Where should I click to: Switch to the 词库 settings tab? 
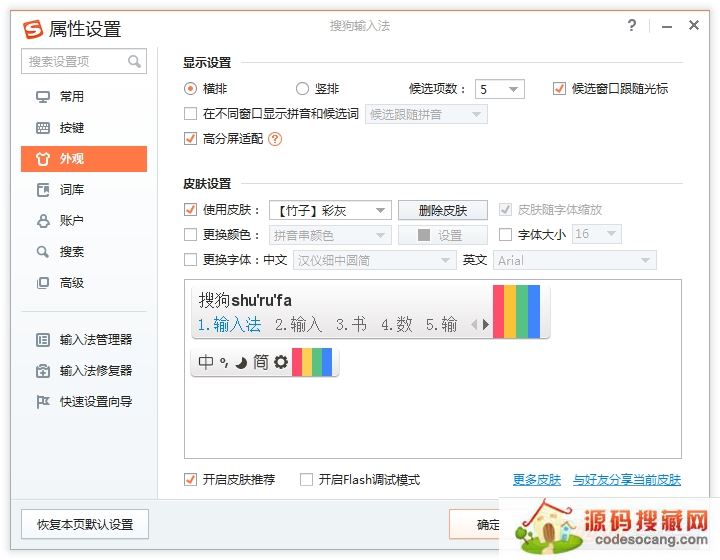pos(72,190)
